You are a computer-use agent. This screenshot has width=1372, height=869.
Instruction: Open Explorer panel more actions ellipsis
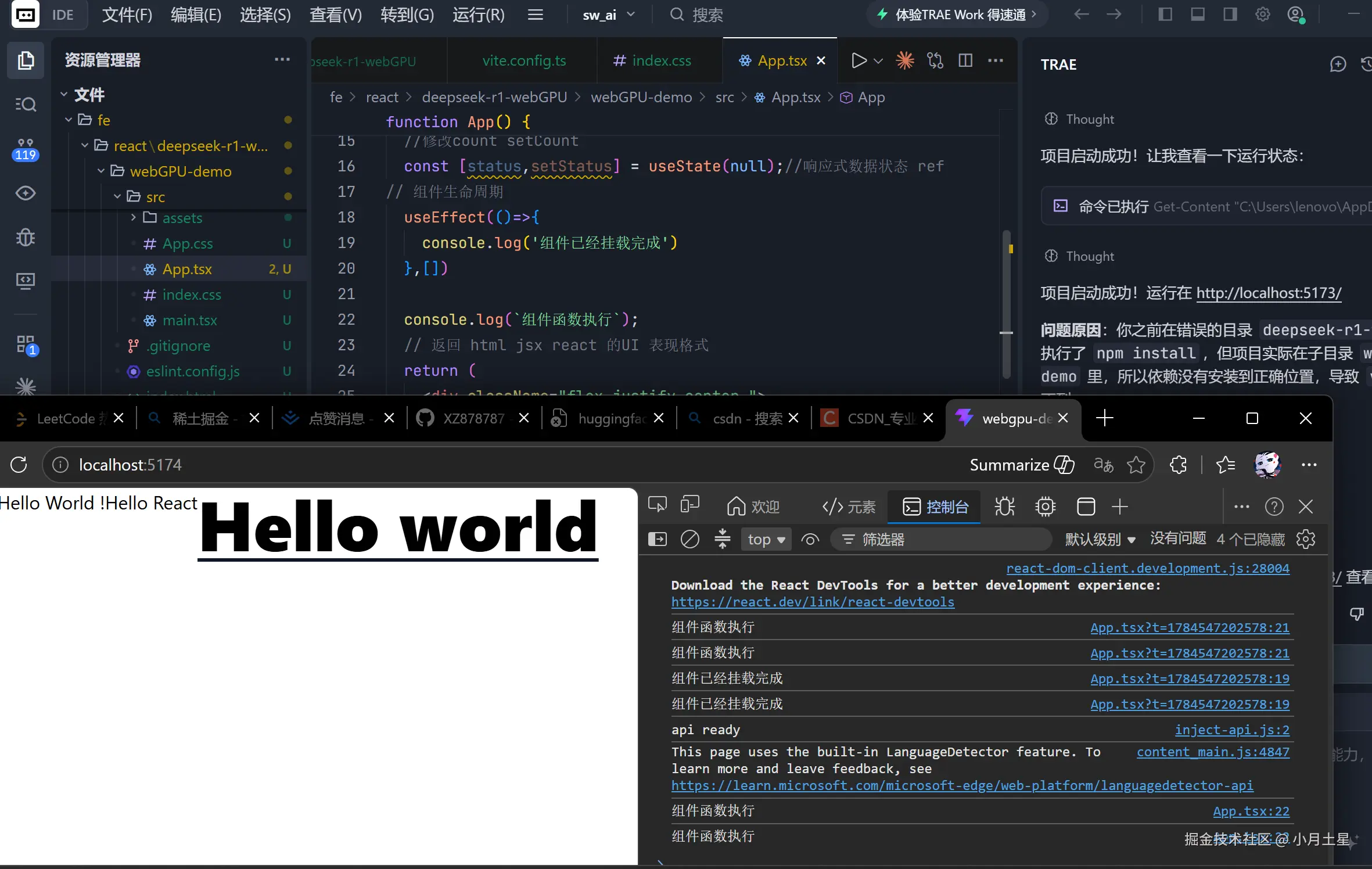point(282,59)
